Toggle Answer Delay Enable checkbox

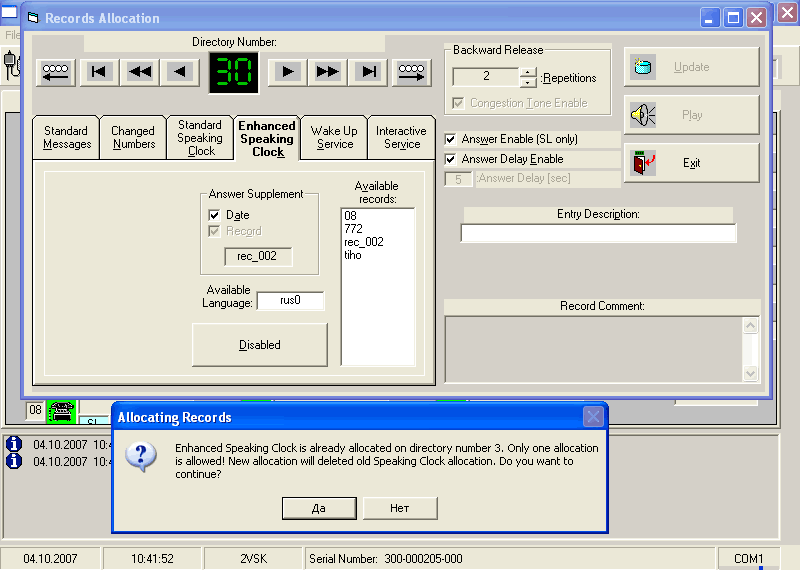(451, 160)
